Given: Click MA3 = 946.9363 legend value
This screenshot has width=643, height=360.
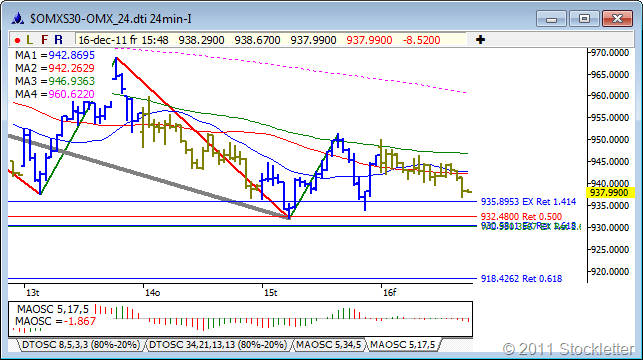Looking at the screenshot, I should point(71,81).
